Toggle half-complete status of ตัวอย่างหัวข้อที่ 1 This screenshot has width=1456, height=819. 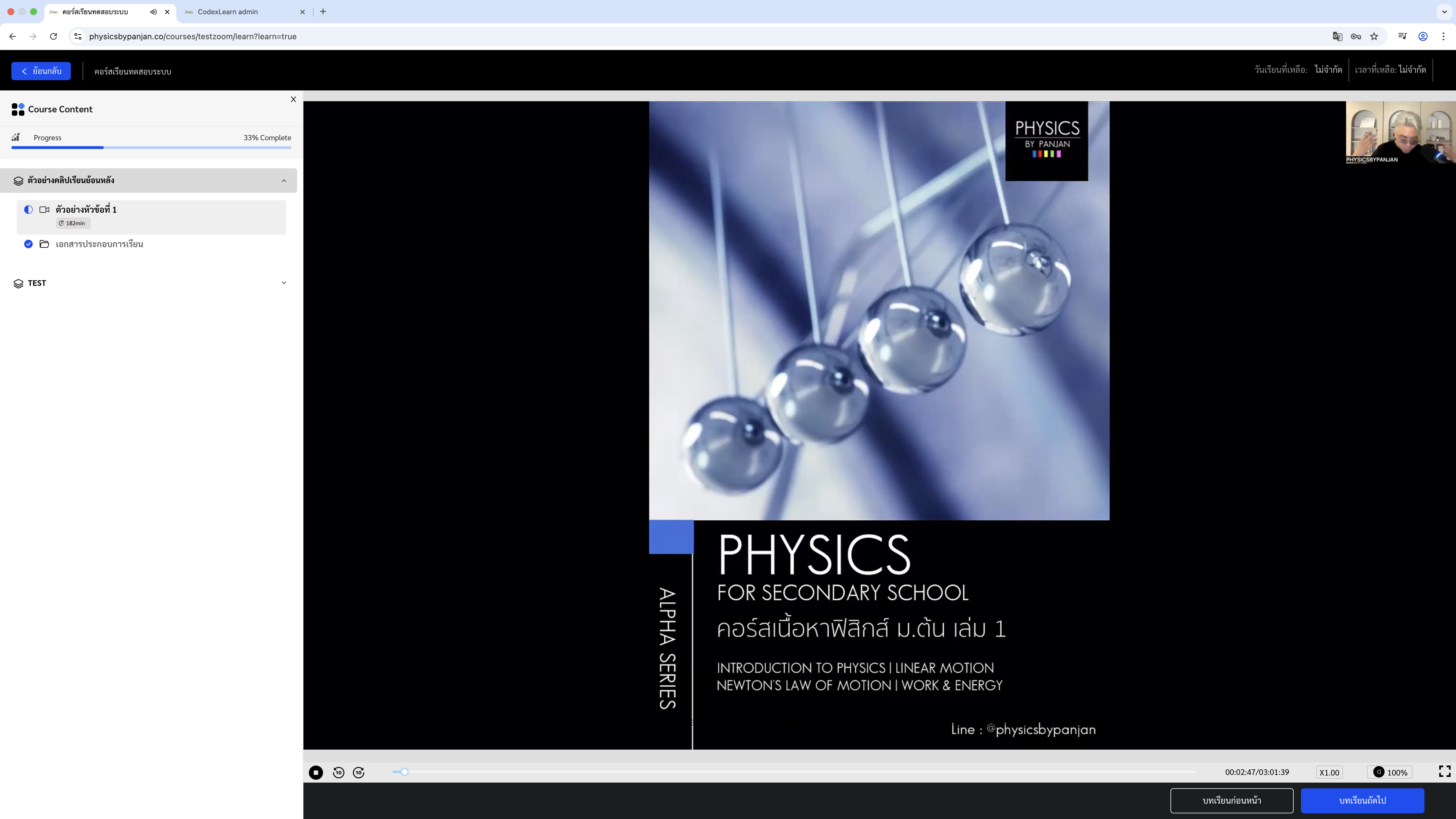tap(28, 210)
